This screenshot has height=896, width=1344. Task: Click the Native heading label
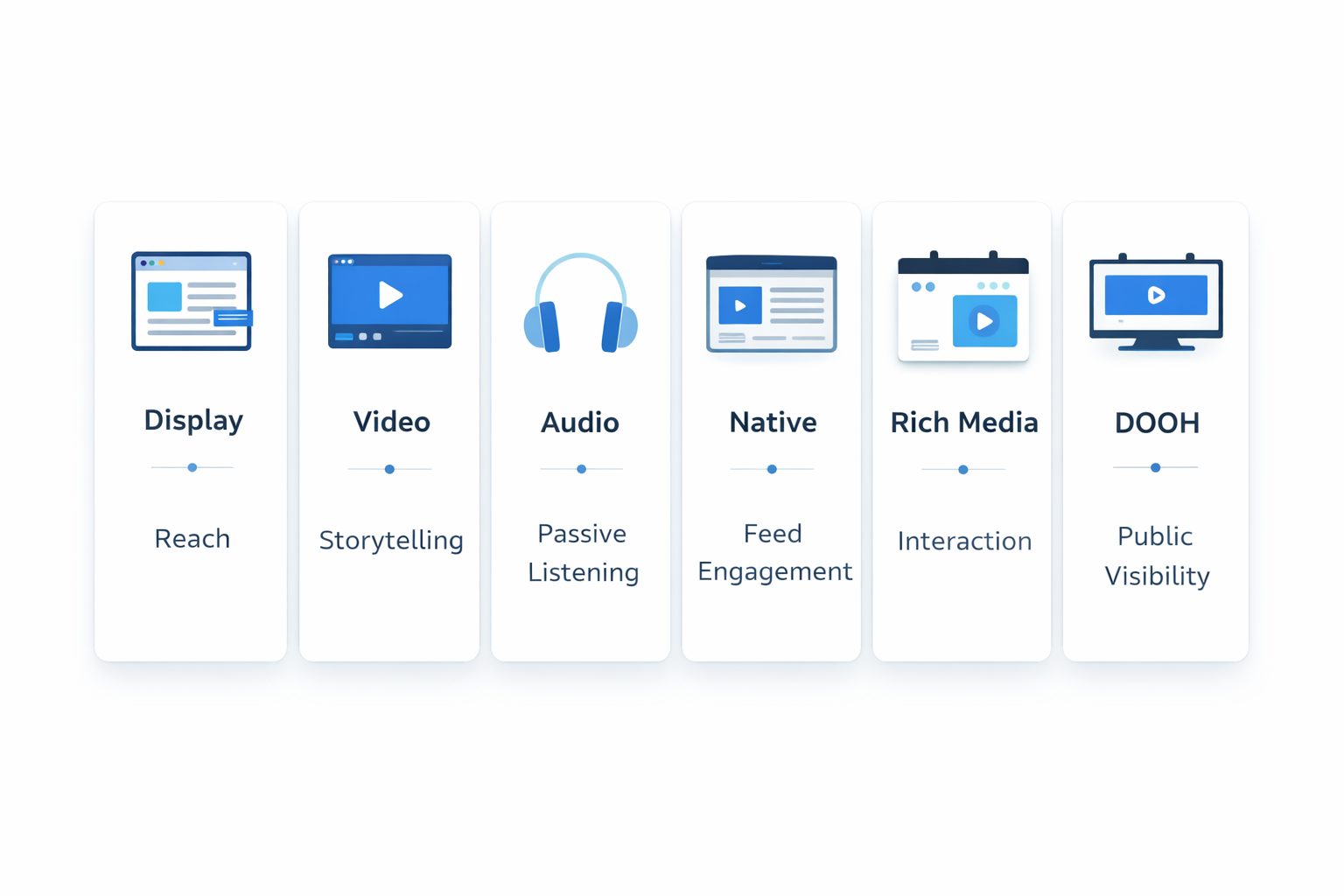click(773, 423)
